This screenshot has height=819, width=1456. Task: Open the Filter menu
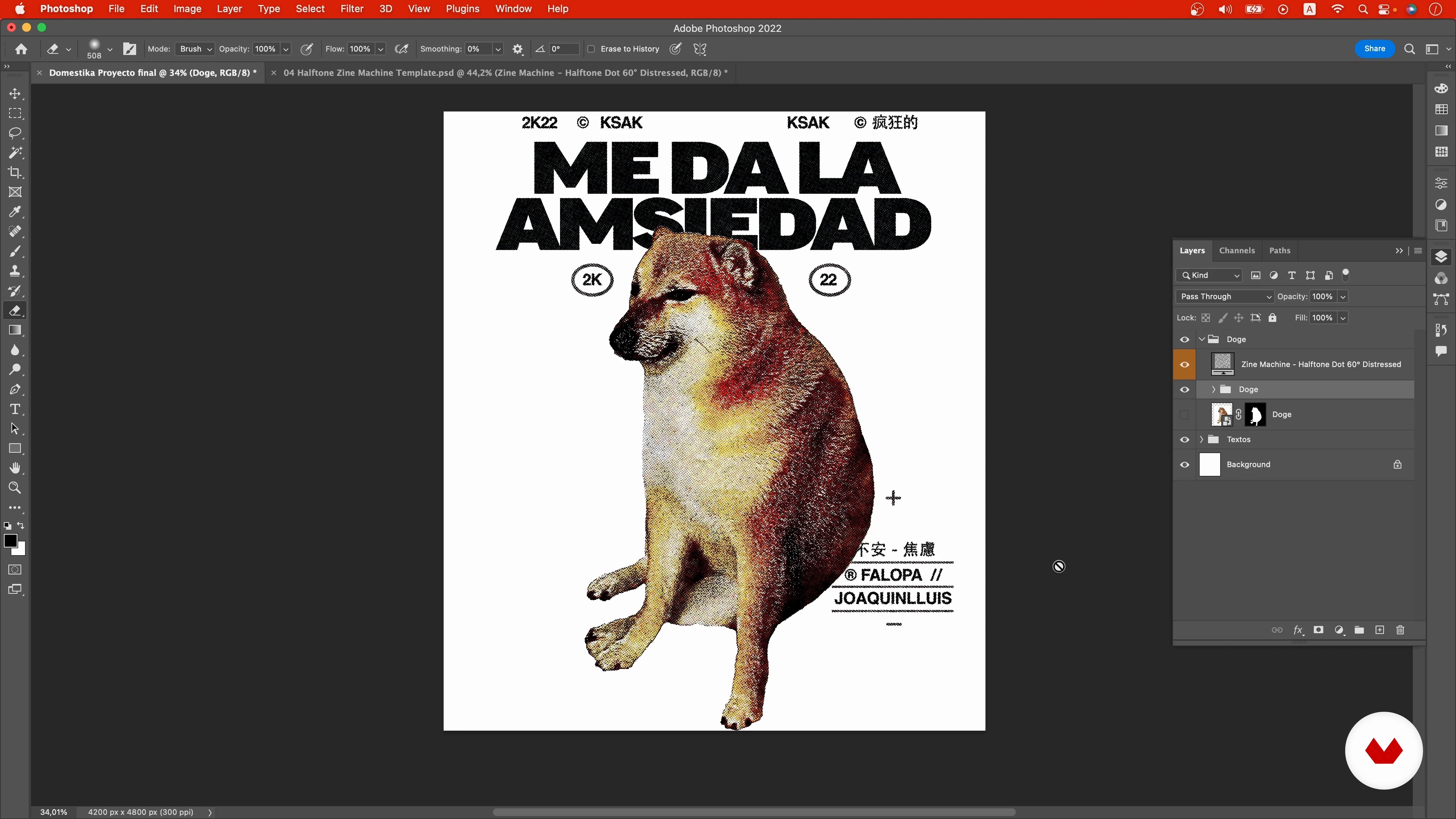pos(351,9)
